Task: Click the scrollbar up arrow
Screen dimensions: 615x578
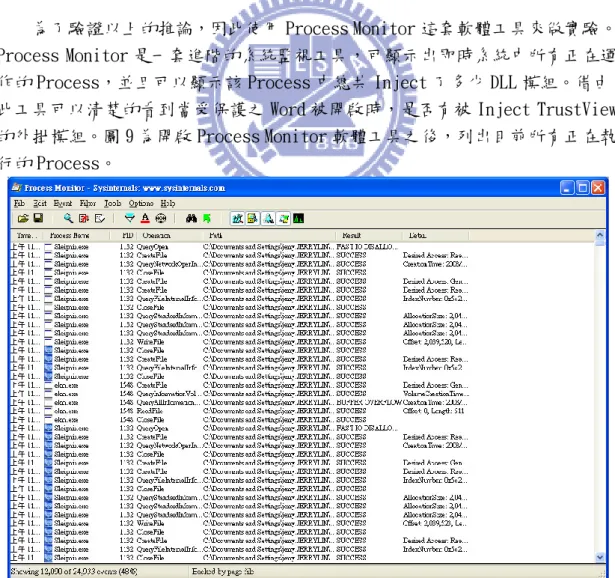Action: (600, 235)
